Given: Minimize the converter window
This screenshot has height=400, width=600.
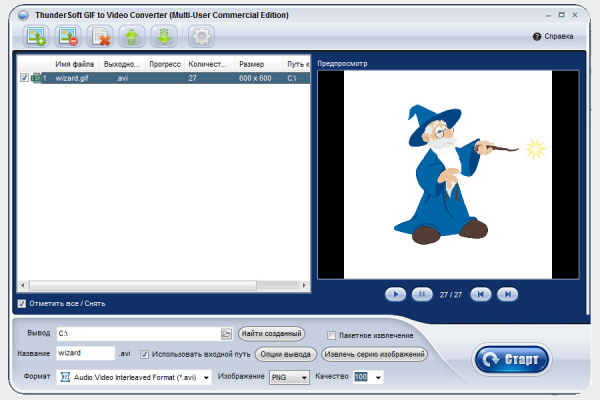Looking at the screenshot, I should point(548,15).
